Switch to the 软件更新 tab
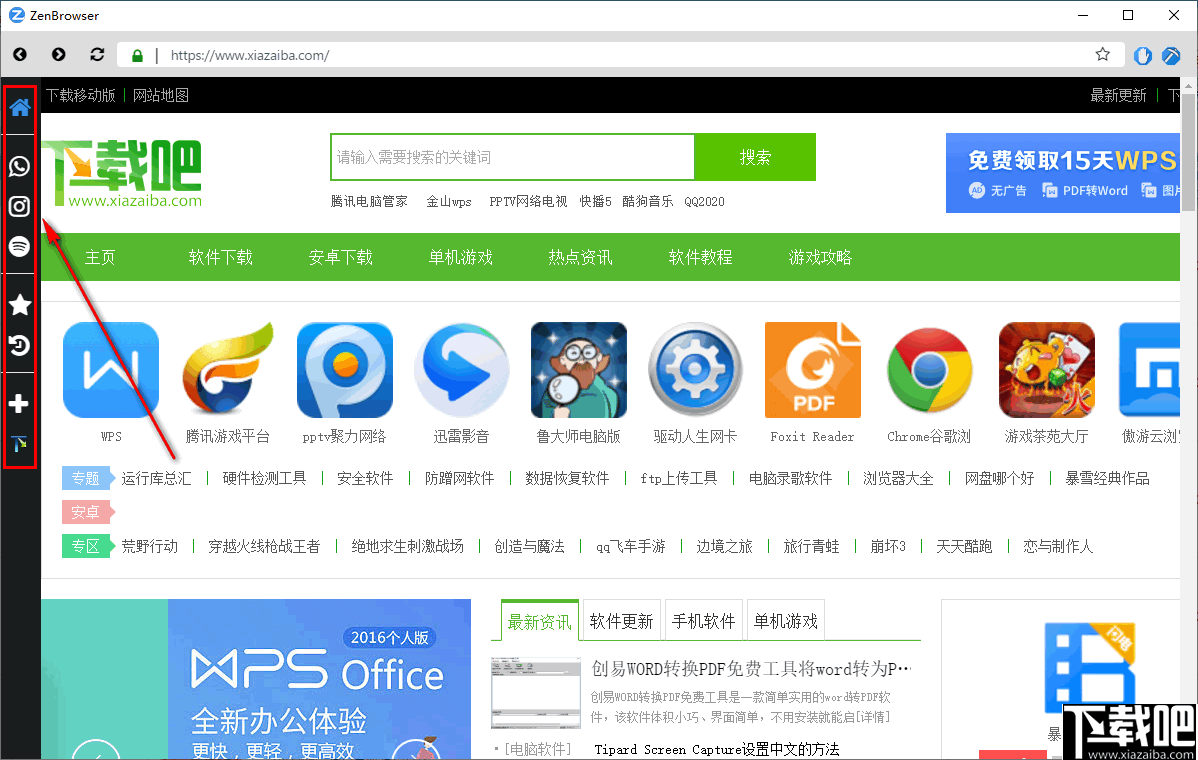Screen dimensions: 1198x760 tap(621, 620)
